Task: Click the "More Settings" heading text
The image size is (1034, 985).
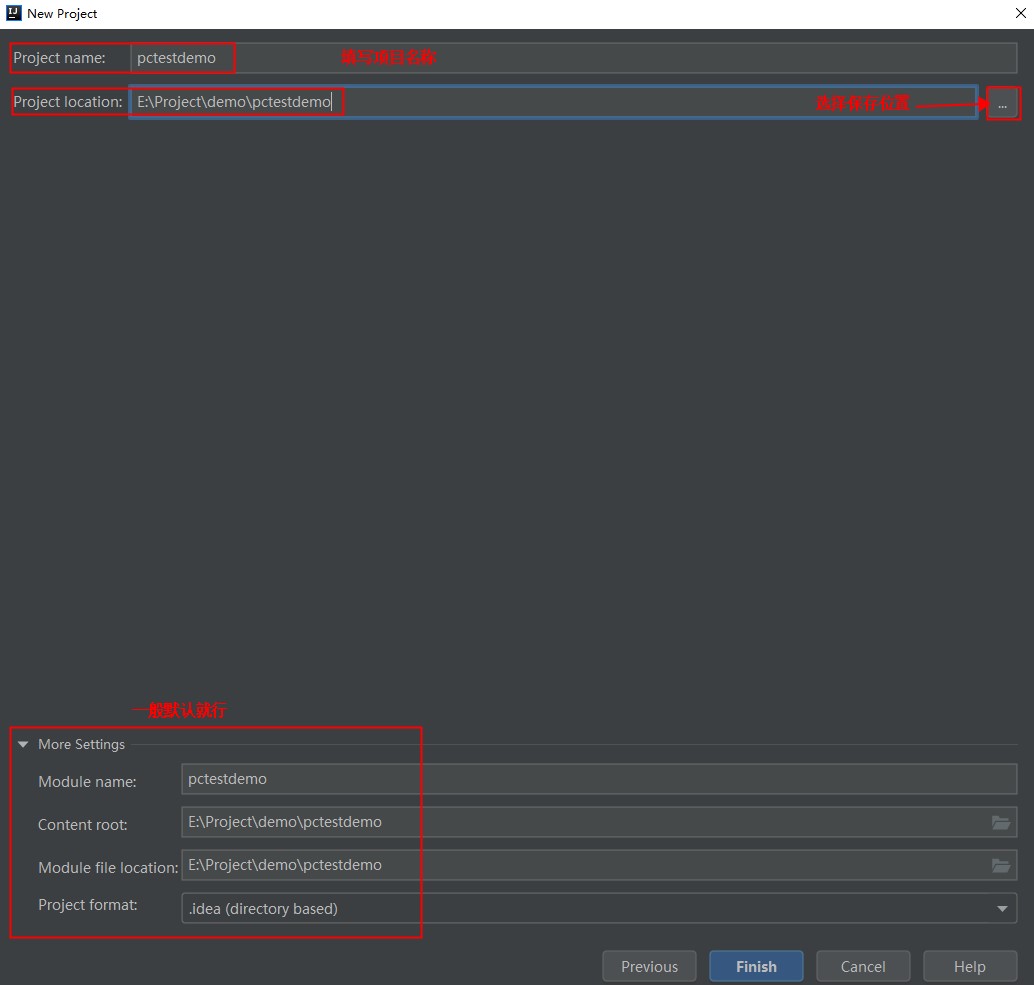Action: pyautogui.click(x=81, y=744)
